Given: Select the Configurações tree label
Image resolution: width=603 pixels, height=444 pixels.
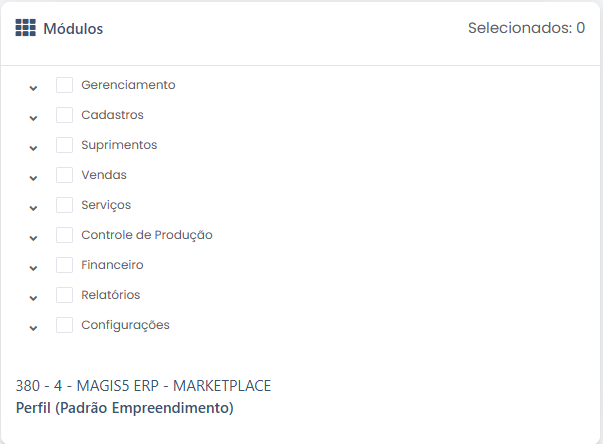Looking at the screenshot, I should coord(125,325).
